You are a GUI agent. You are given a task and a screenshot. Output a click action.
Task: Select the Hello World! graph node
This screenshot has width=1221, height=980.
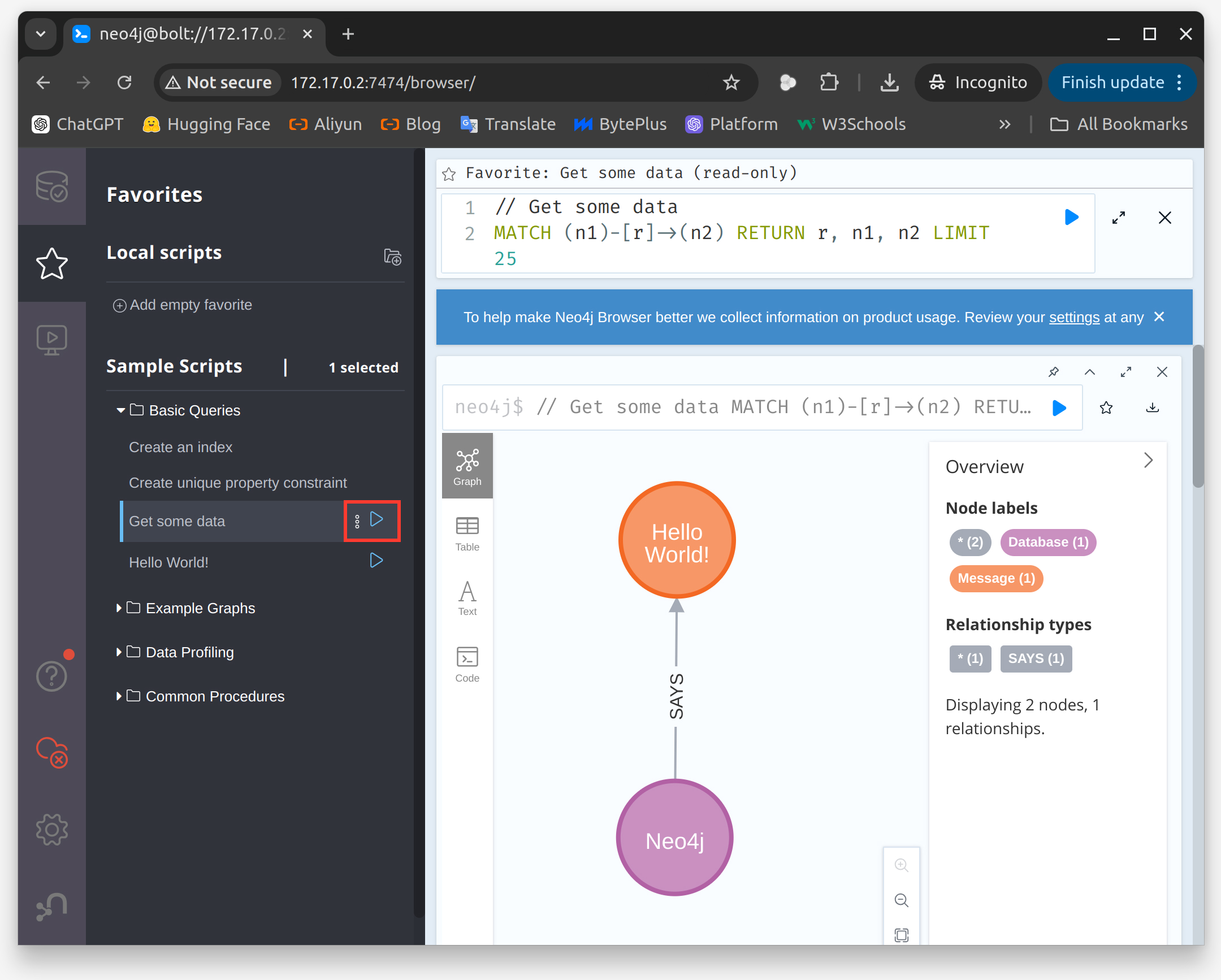click(677, 541)
